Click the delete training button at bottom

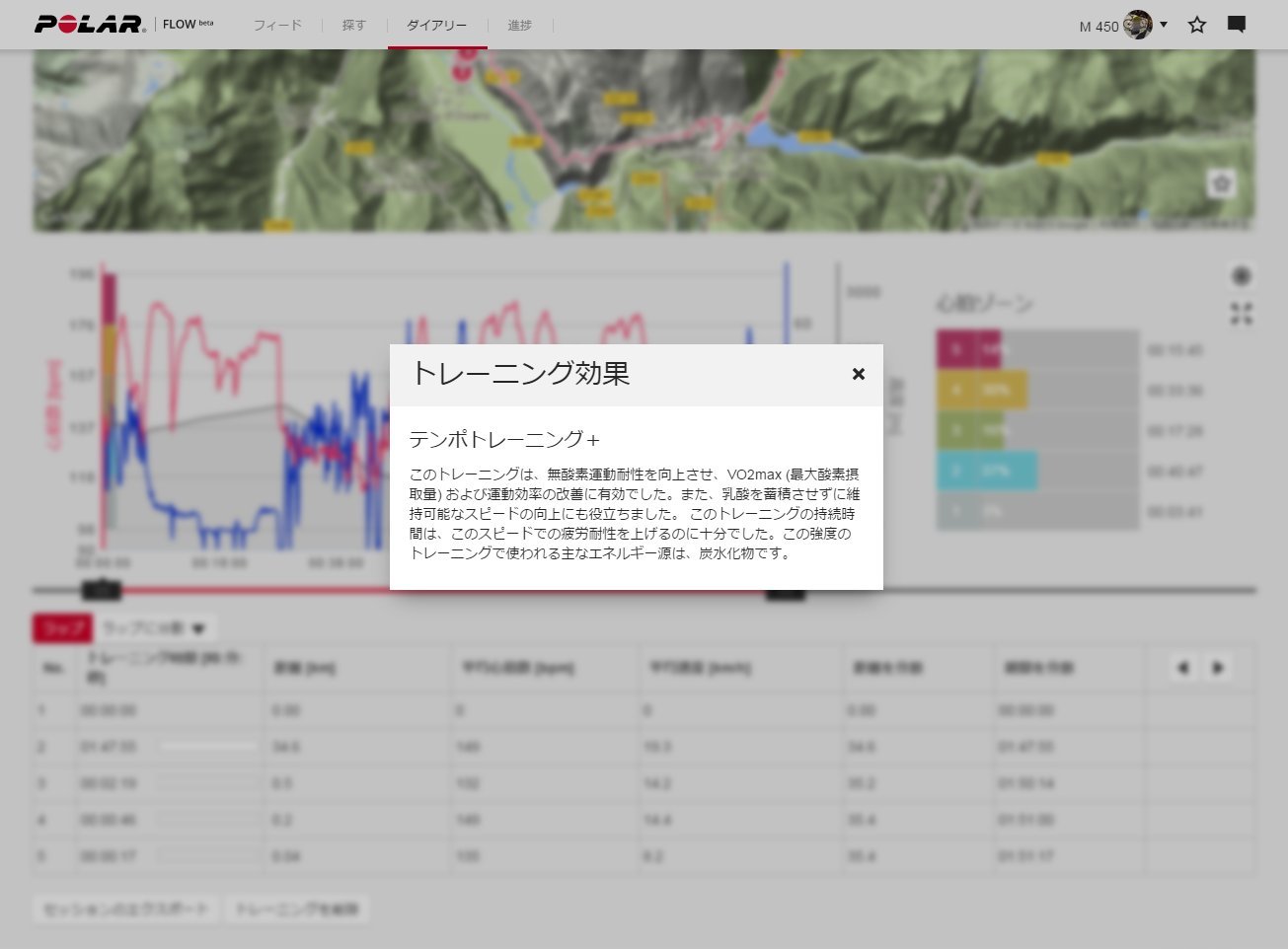(297, 909)
